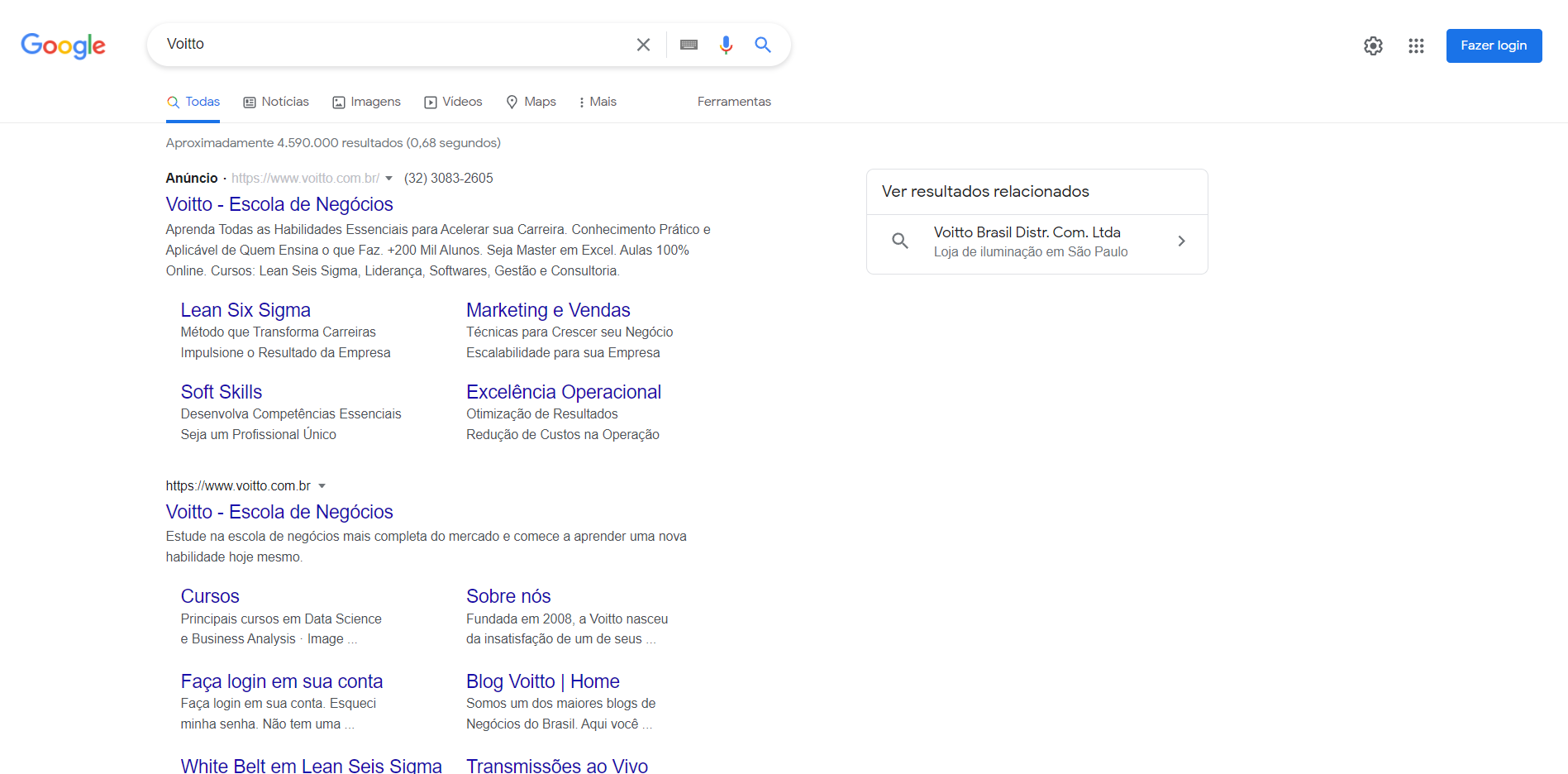1568x774 pixels.
Task: Click the ad URL https://www.voitto.com.br/
Action: pyautogui.click(x=305, y=179)
